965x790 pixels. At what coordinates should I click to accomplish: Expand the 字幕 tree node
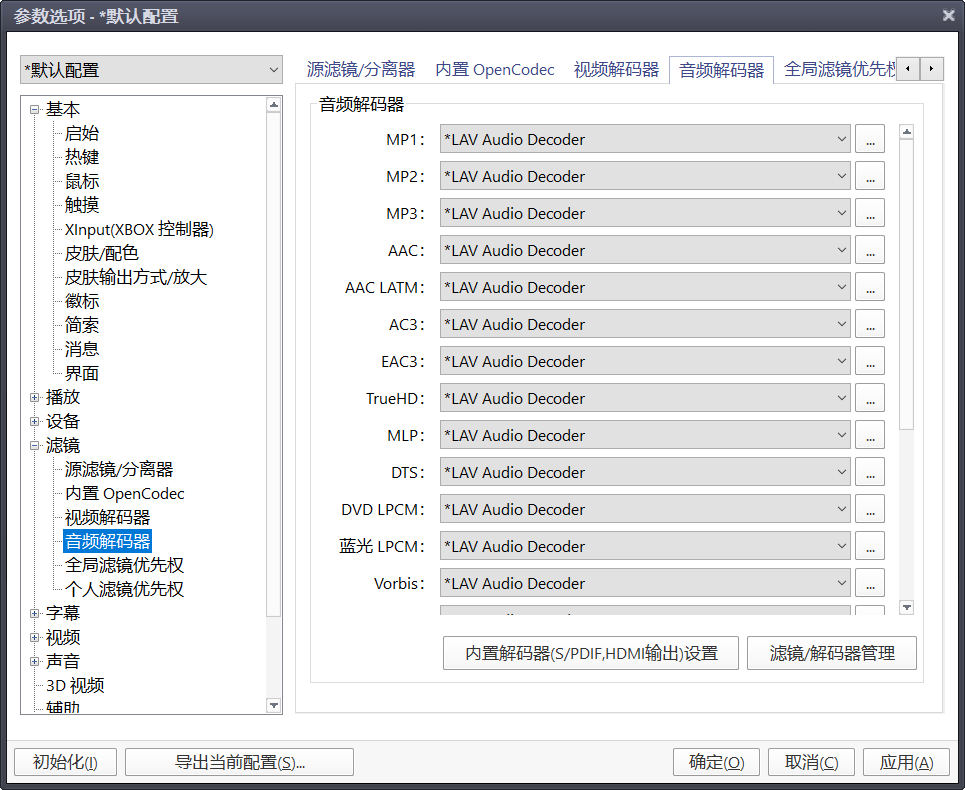pyautogui.click(x=35, y=613)
